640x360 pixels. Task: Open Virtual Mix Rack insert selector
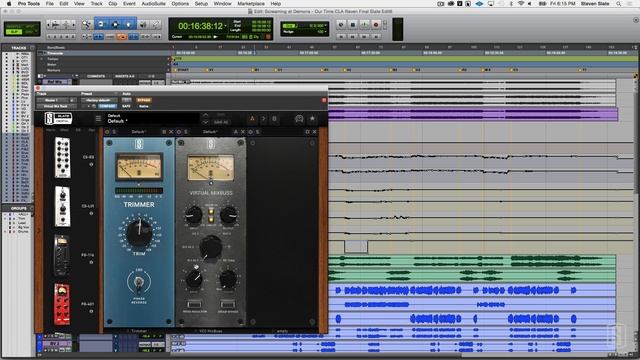click(56, 106)
